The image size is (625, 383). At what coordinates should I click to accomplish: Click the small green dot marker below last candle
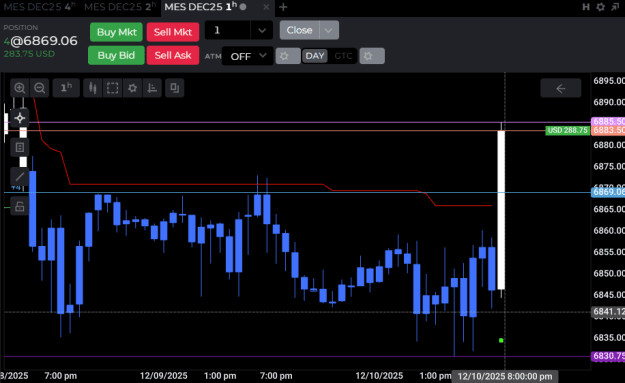[501, 340]
